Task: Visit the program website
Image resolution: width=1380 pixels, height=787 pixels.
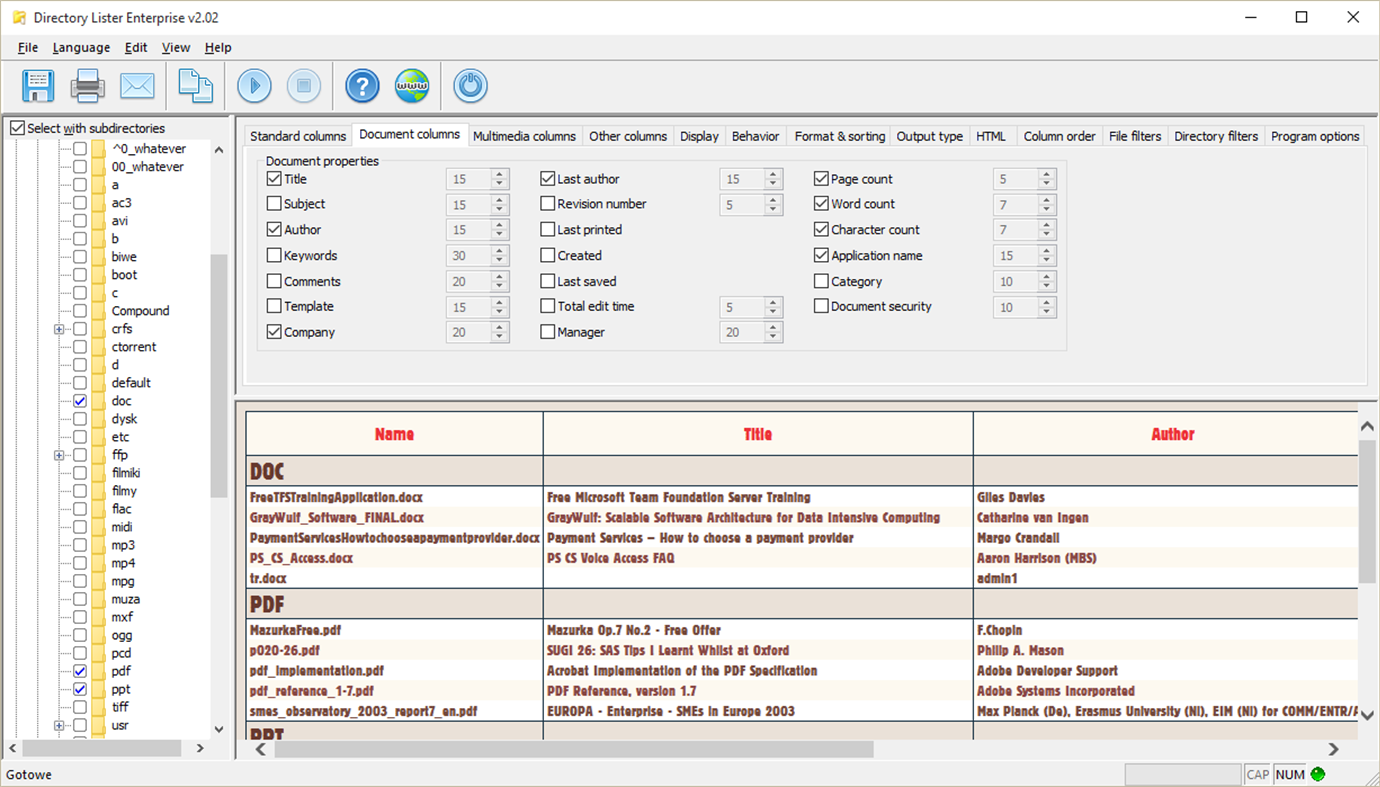Action: tap(412, 86)
